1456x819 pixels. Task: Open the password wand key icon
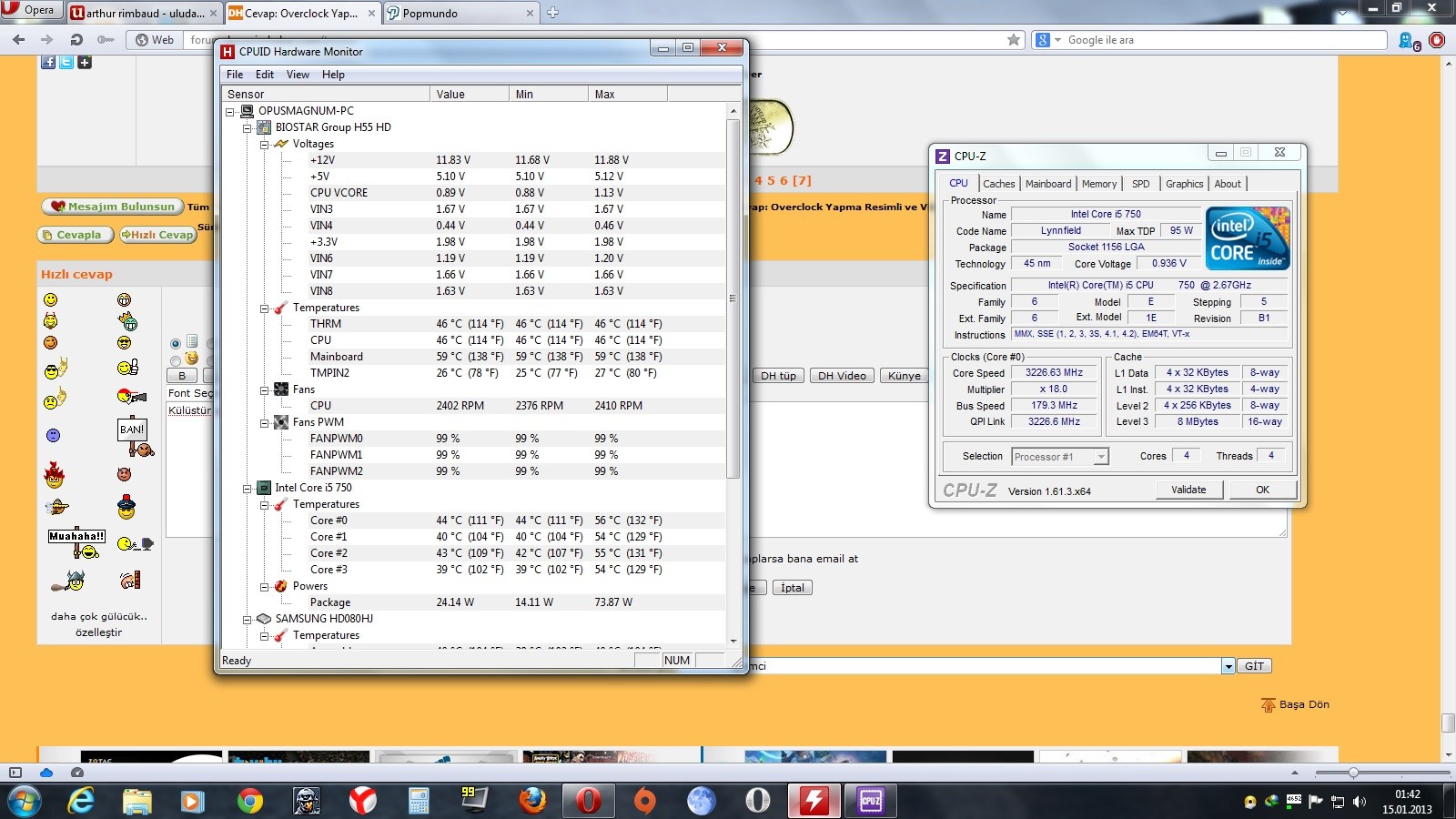pos(106,40)
